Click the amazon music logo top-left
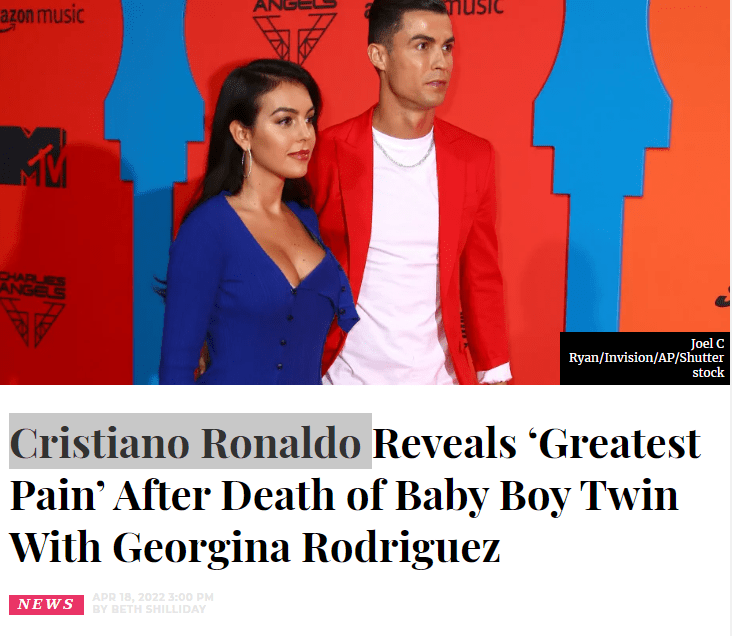The image size is (732, 636). pos(41,16)
